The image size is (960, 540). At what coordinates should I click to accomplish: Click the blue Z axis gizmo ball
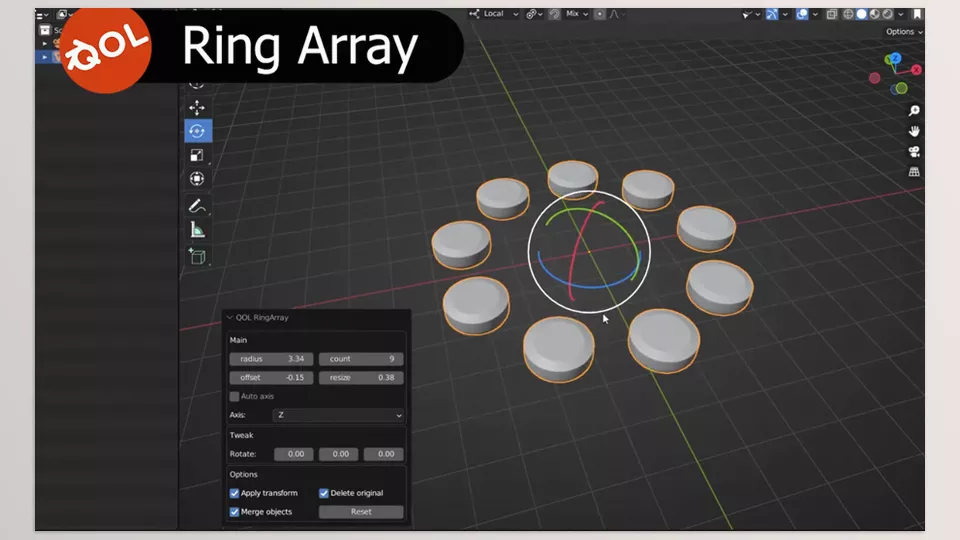[x=894, y=59]
